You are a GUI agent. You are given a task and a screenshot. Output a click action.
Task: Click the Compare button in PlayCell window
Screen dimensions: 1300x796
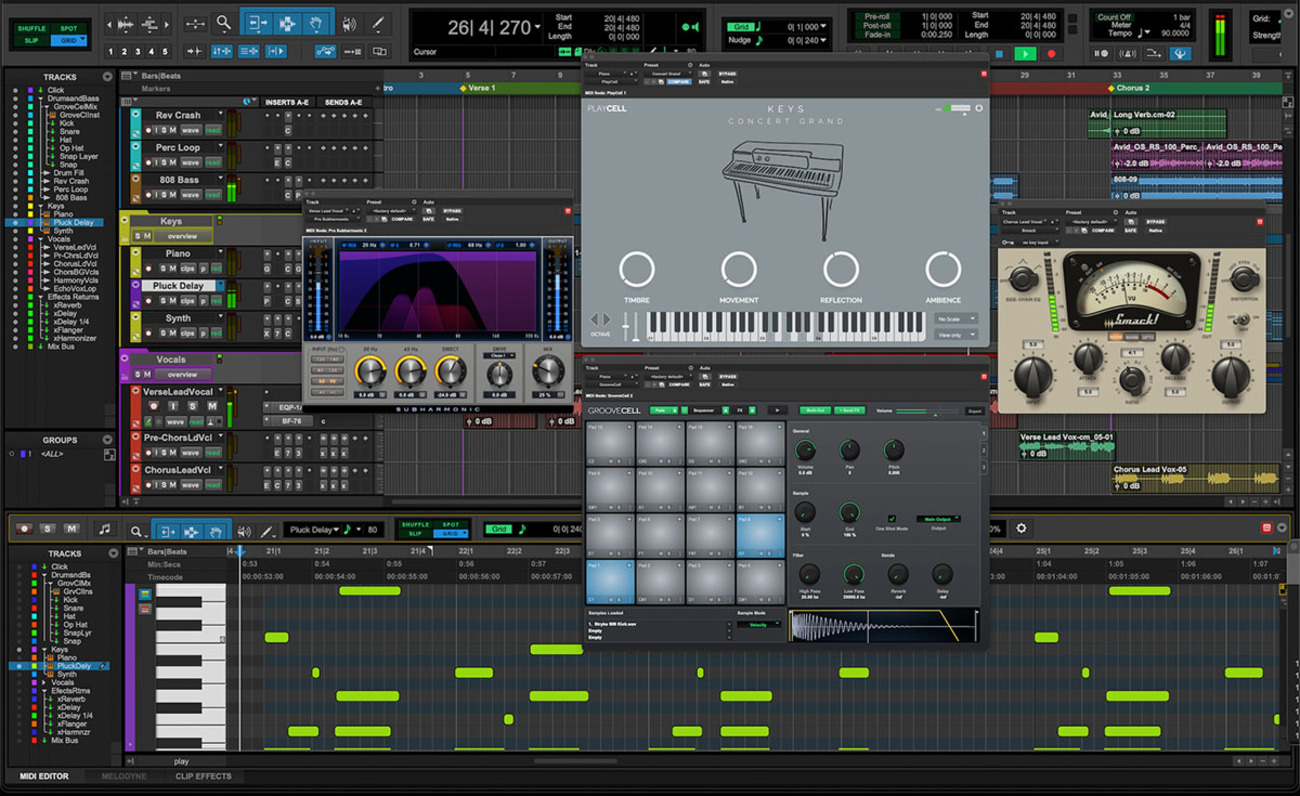coord(679,82)
